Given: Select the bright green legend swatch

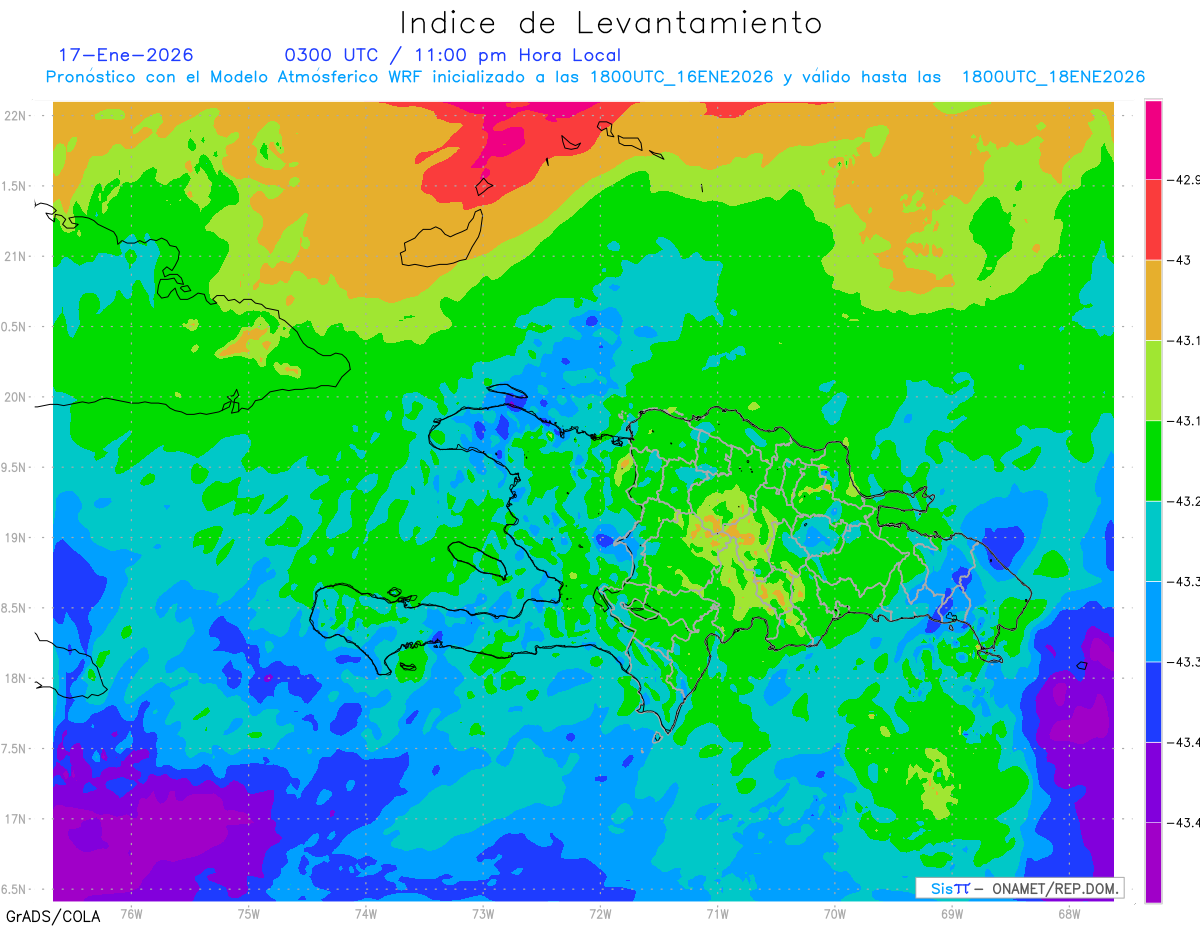Looking at the screenshot, I should coord(1153,460).
